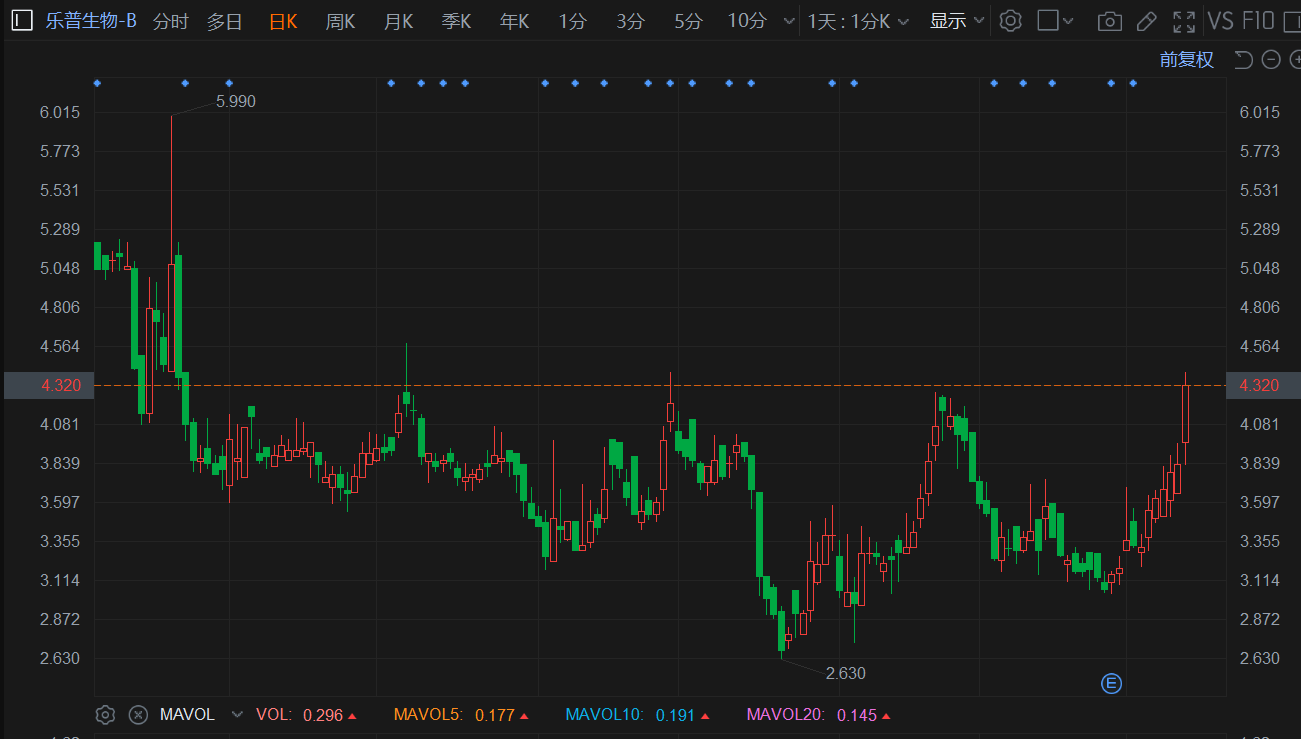
Task: Click the 3.114 tick on left axis
Action: [x=60, y=580]
